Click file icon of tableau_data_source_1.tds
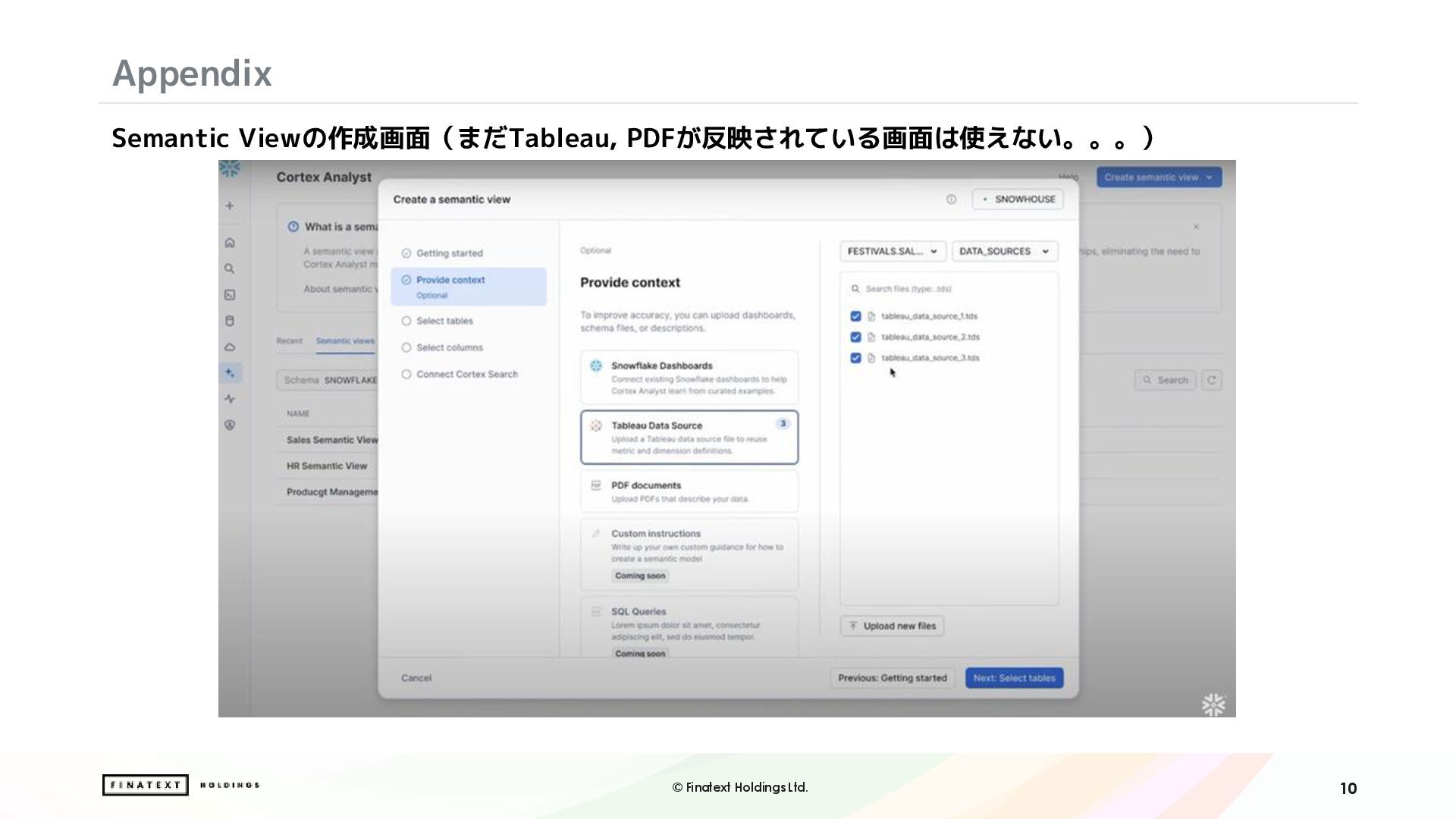This screenshot has height=819, width=1456. click(x=871, y=316)
